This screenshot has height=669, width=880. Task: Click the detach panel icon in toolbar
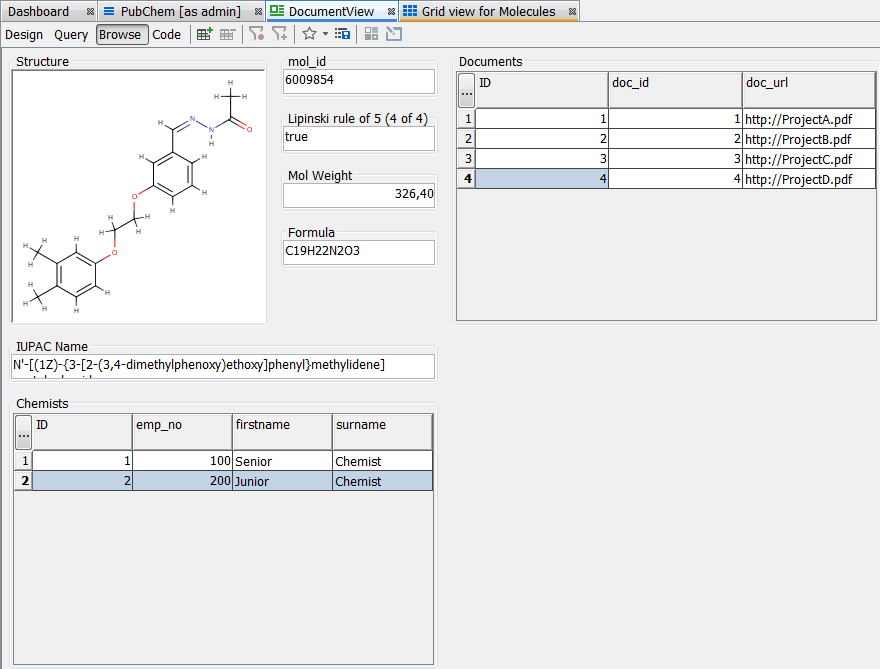point(394,34)
